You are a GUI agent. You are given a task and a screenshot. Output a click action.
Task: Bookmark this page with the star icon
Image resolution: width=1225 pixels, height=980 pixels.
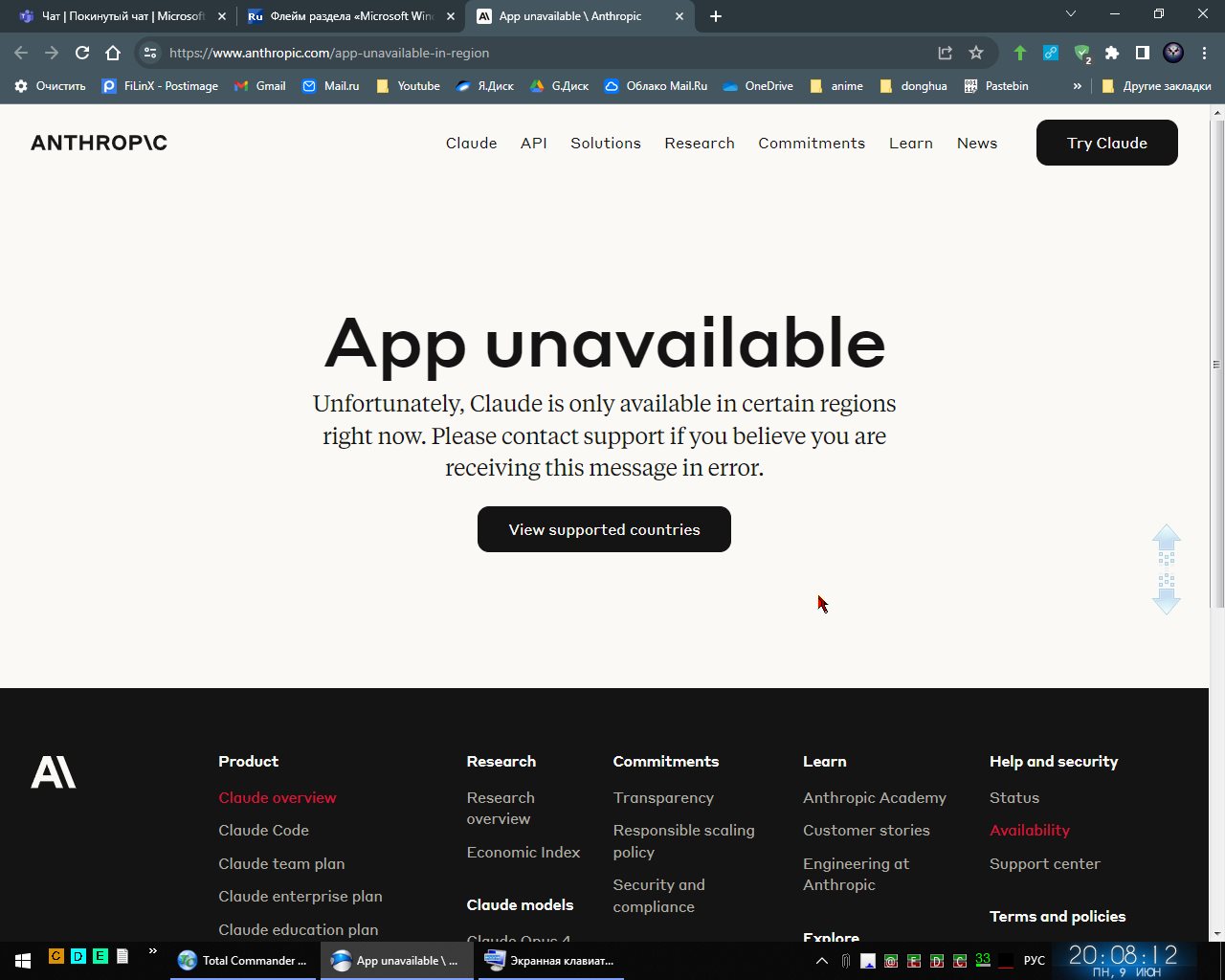point(975,53)
